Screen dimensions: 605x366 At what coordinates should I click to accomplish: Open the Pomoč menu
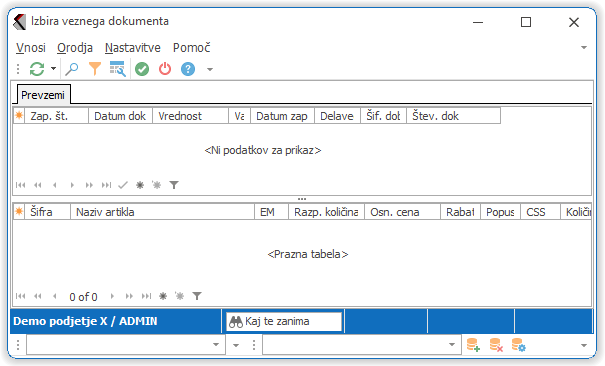(x=191, y=48)
